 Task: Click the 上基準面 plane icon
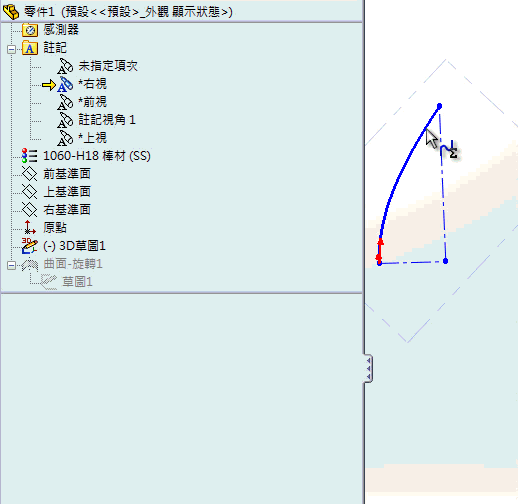pos(29,192)
